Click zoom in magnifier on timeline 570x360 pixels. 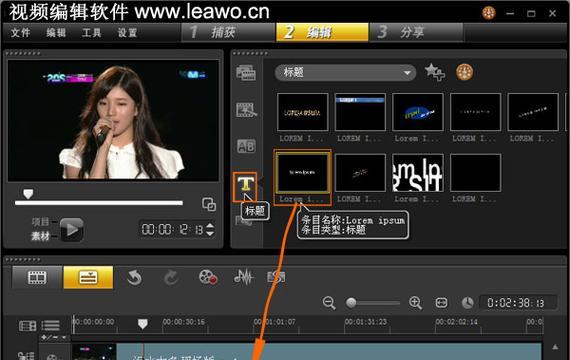click(415, 303)
